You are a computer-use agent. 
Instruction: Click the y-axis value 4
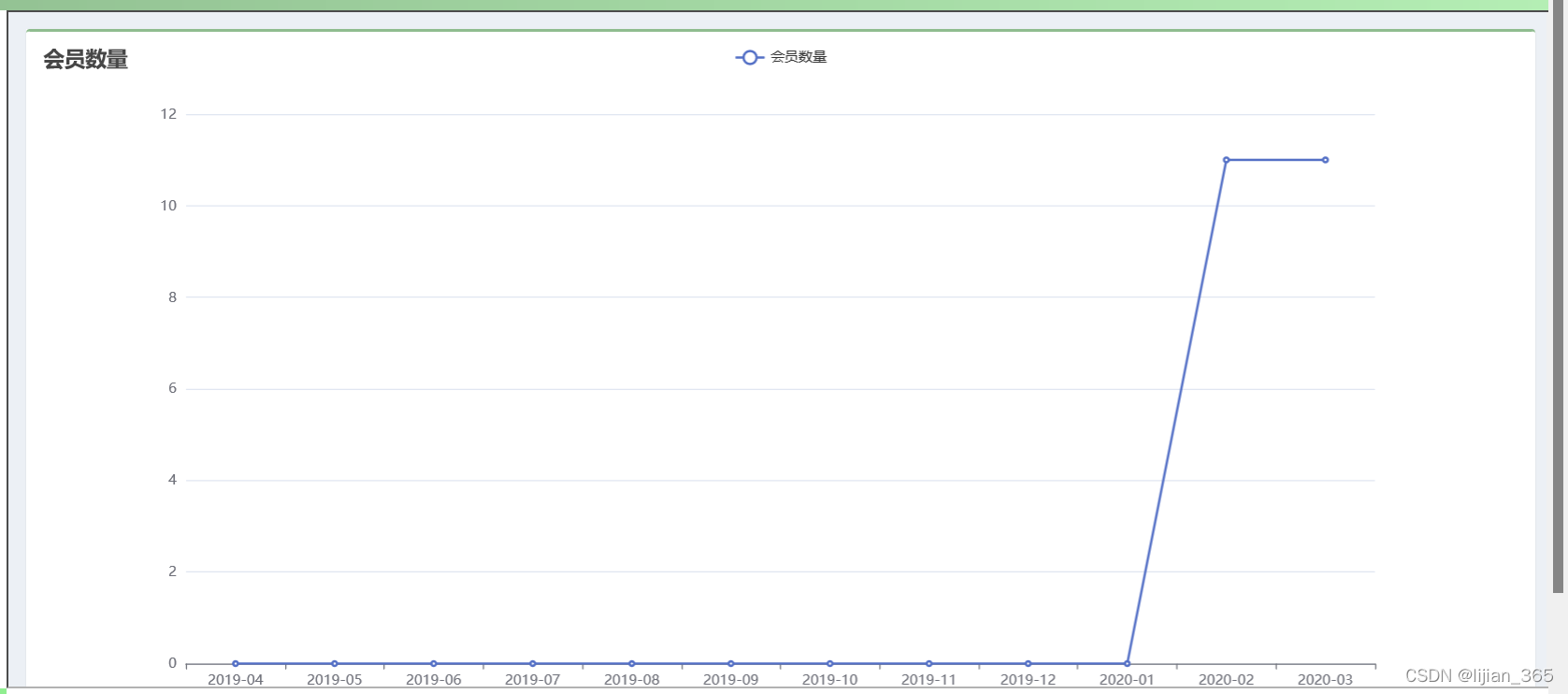tap(172, 480)
